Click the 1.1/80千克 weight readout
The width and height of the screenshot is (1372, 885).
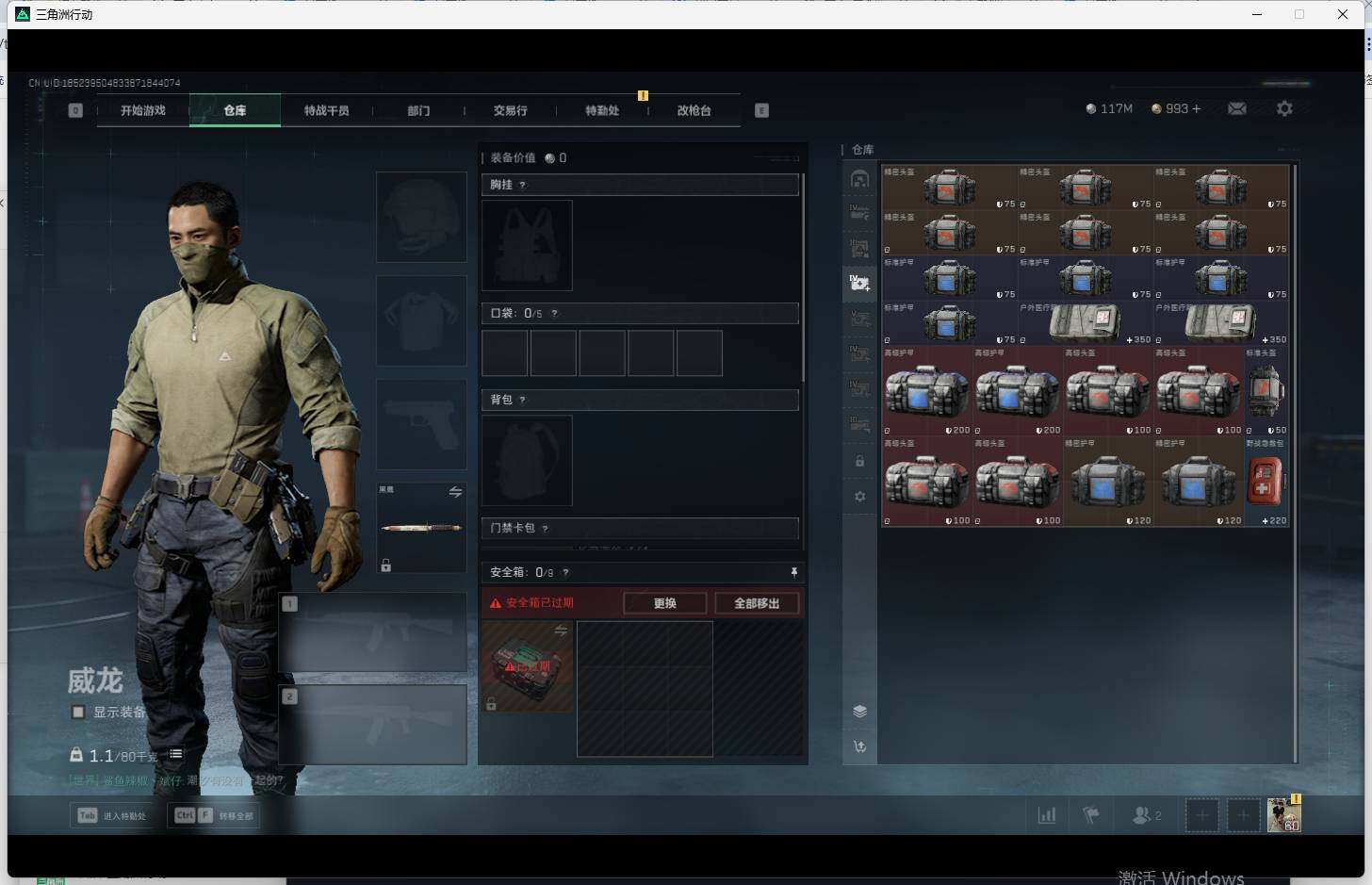[123, 756]
